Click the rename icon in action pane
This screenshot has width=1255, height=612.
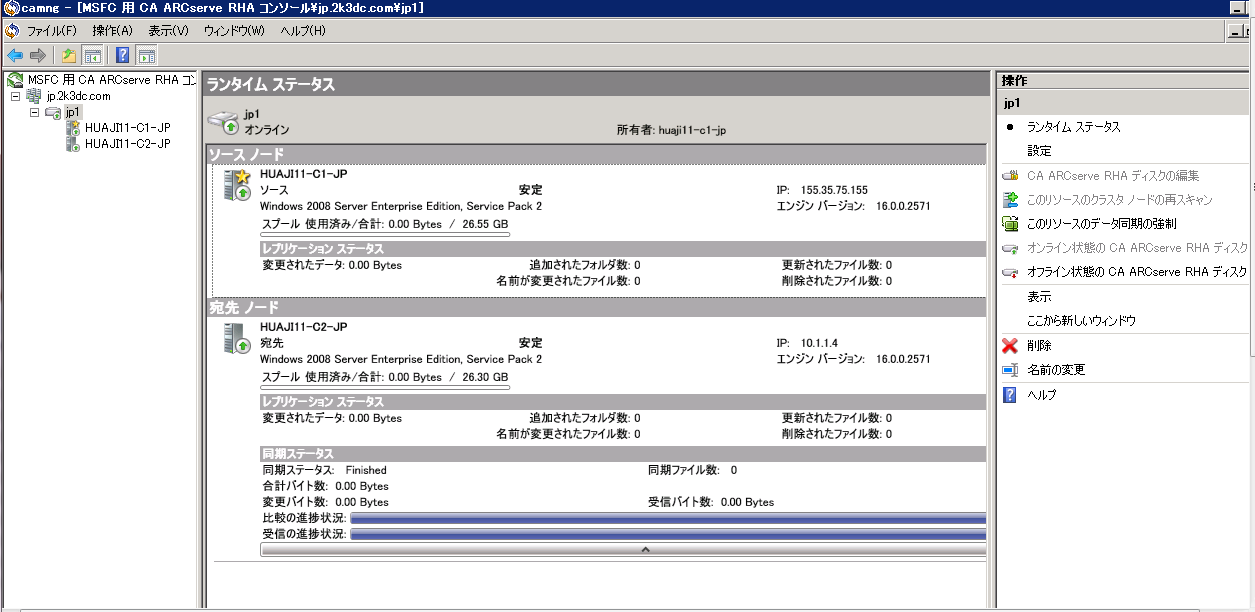[1010, 370]
